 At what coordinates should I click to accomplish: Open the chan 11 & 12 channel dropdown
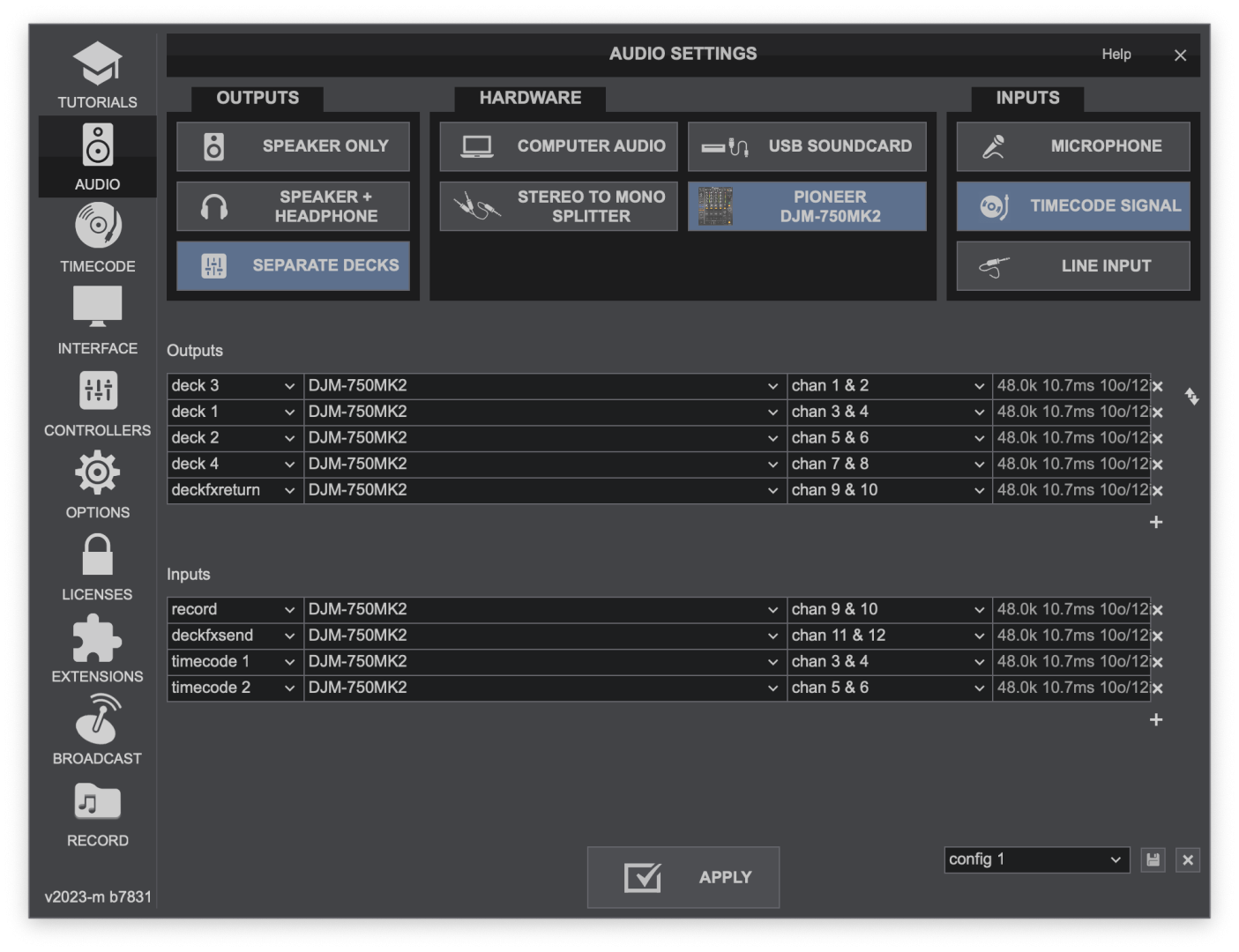889,636
